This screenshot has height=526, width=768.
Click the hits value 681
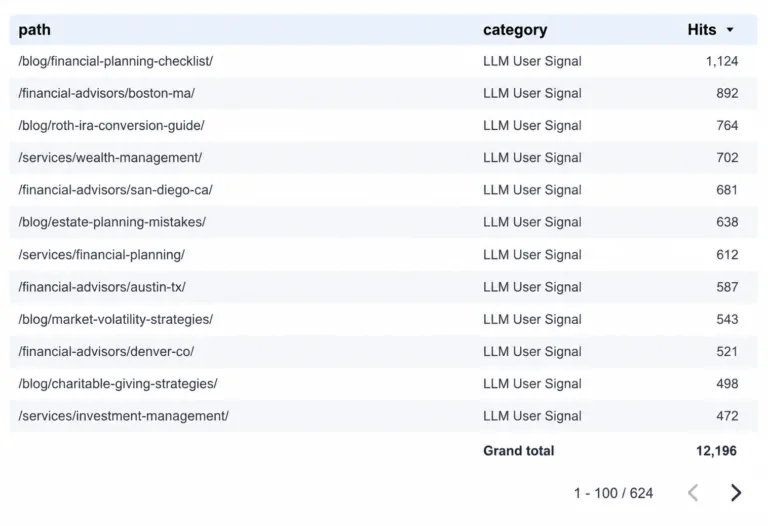pyautogui.click(x=727, y=190)
